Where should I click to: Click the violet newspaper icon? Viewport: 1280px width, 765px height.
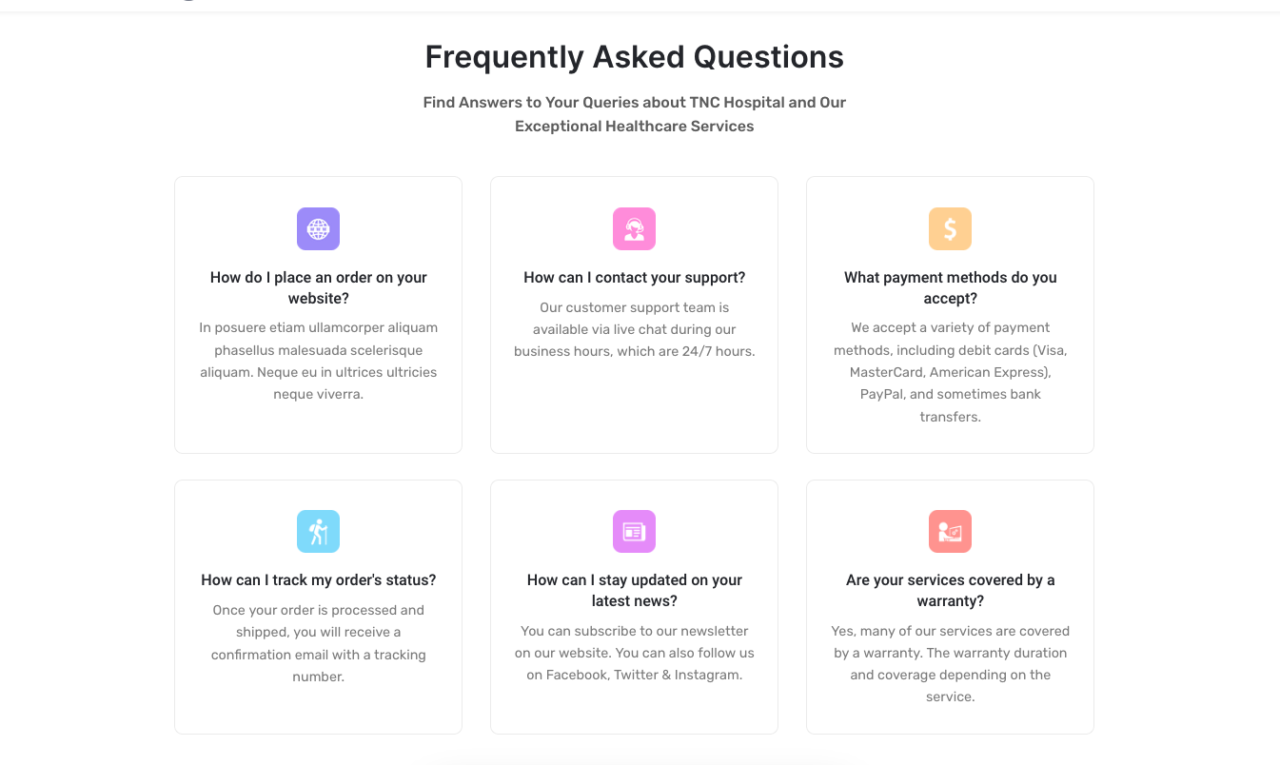(634, 532)
